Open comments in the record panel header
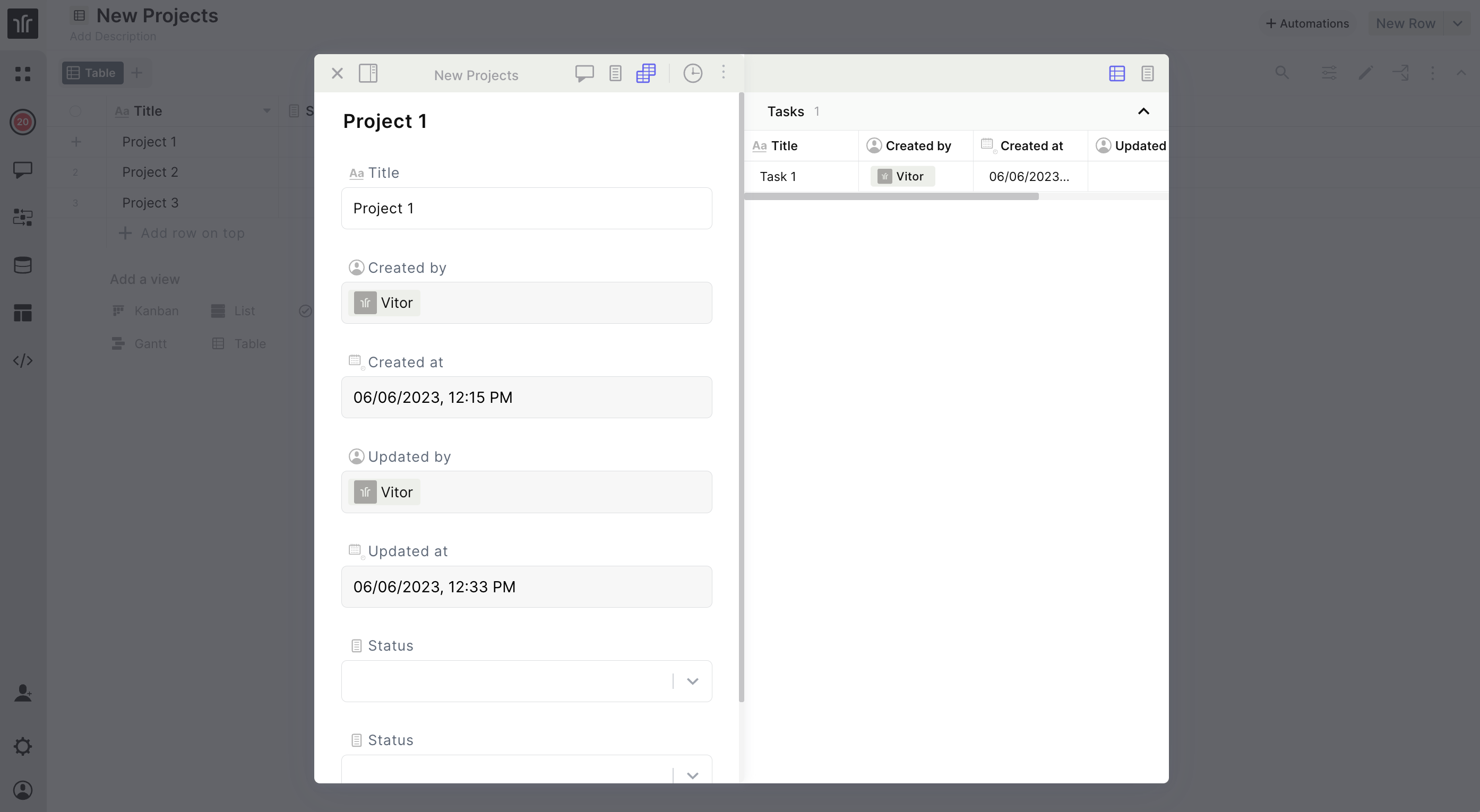Screen dimensions: 1480x812 coord(584,74)
